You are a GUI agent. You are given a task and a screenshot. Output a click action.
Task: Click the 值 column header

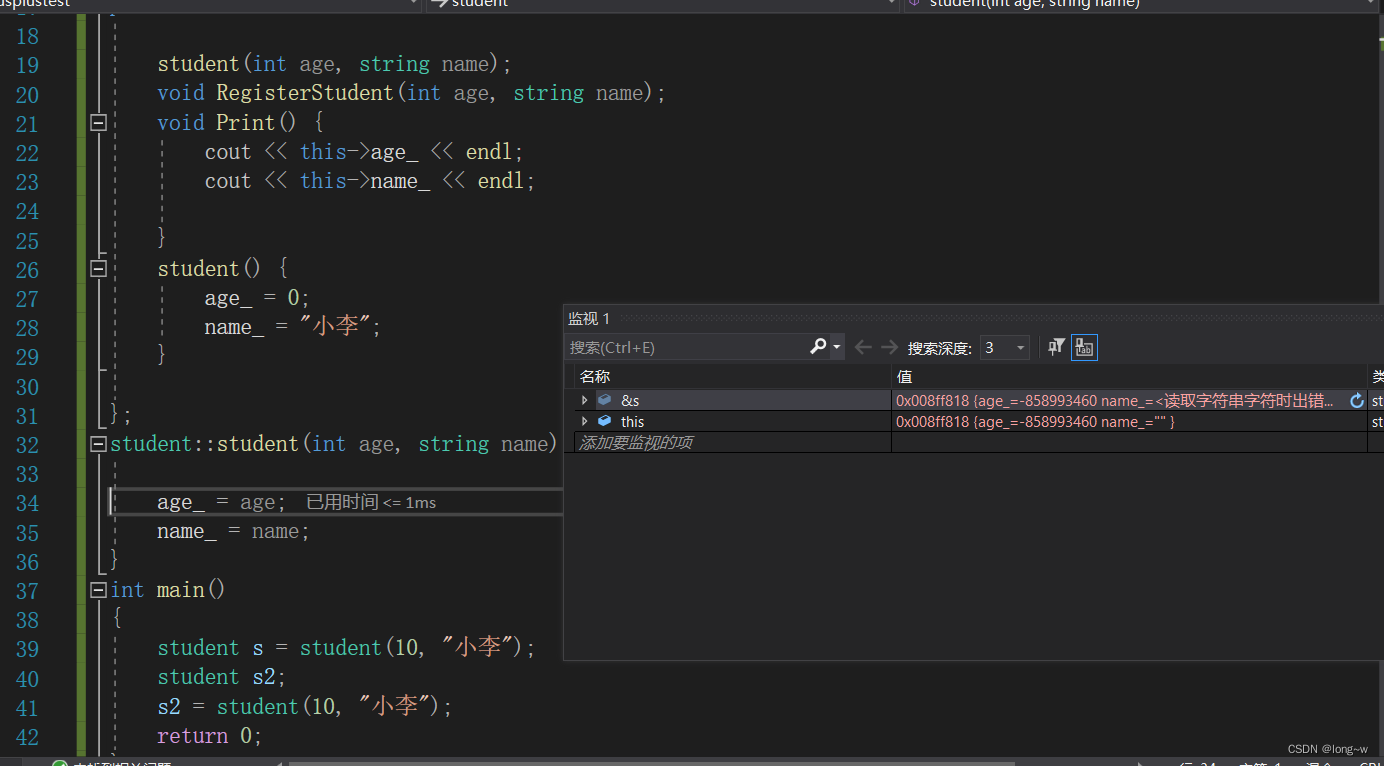pos(904,376)
